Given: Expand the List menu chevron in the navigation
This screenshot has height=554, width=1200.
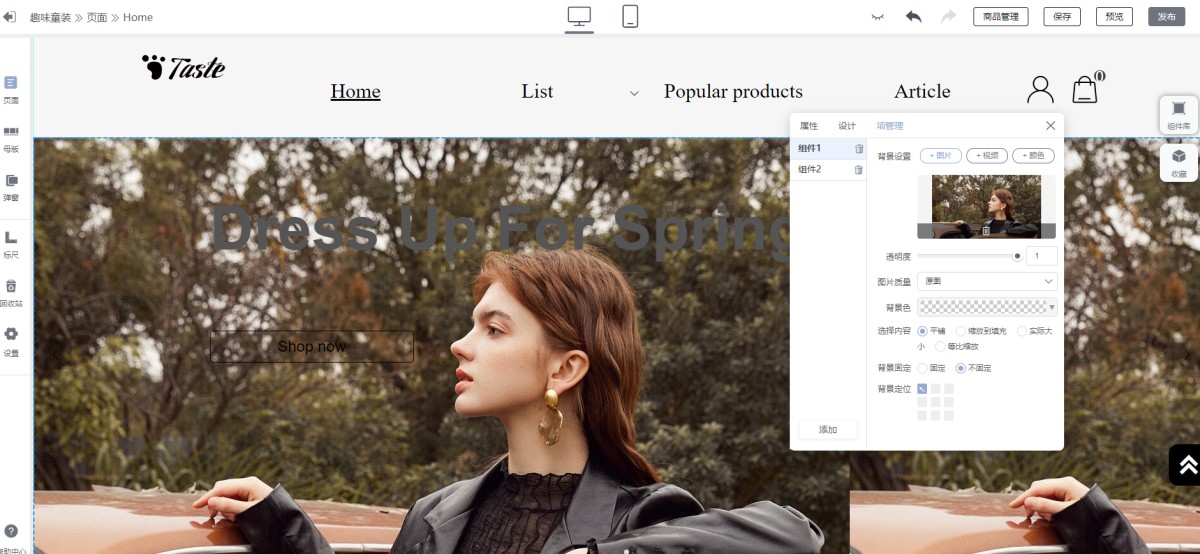Looking at the screenshot, I should click(x=634, y=93).
